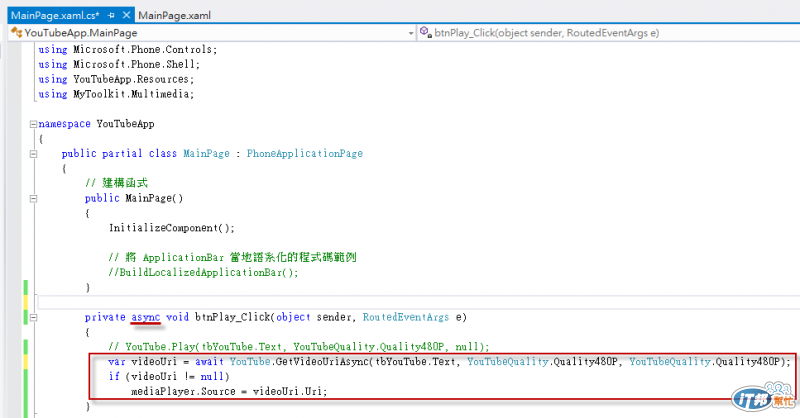Viewport: 800px width, 418px height.
Task: Switch to the MainPage.xaml tab
Action: (174, 15)
